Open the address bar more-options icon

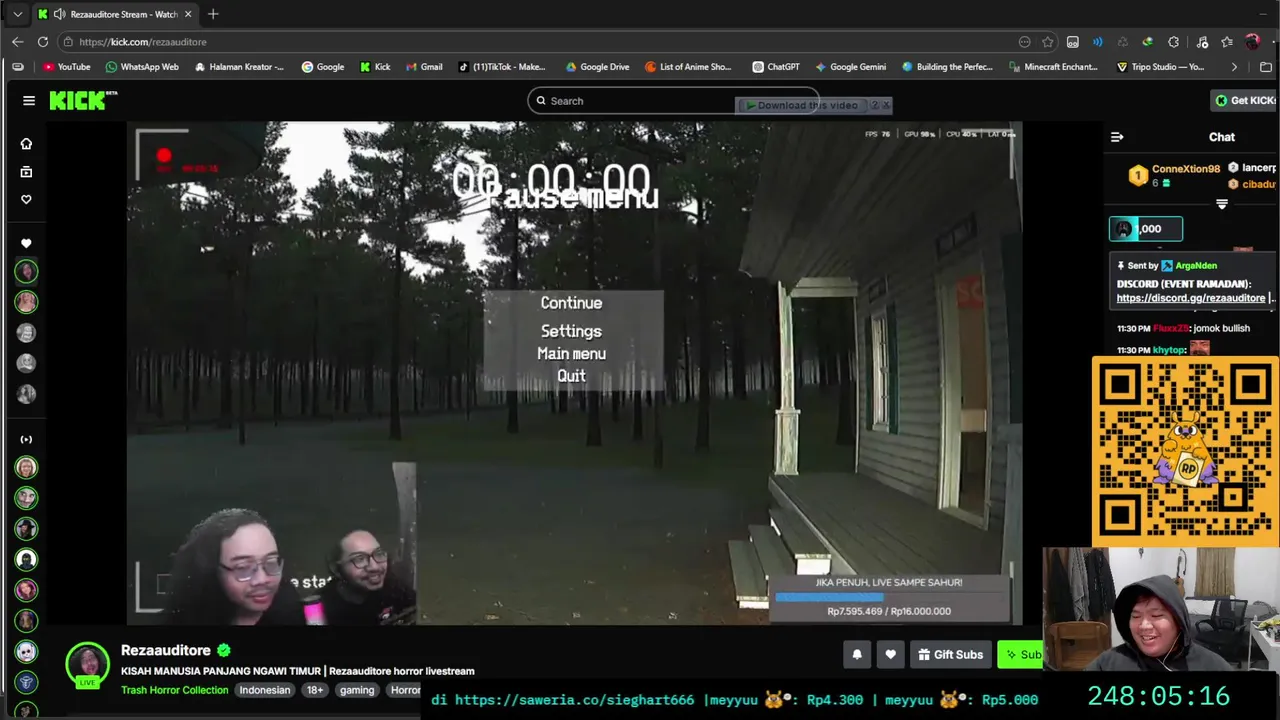(x=1024, y=42)
